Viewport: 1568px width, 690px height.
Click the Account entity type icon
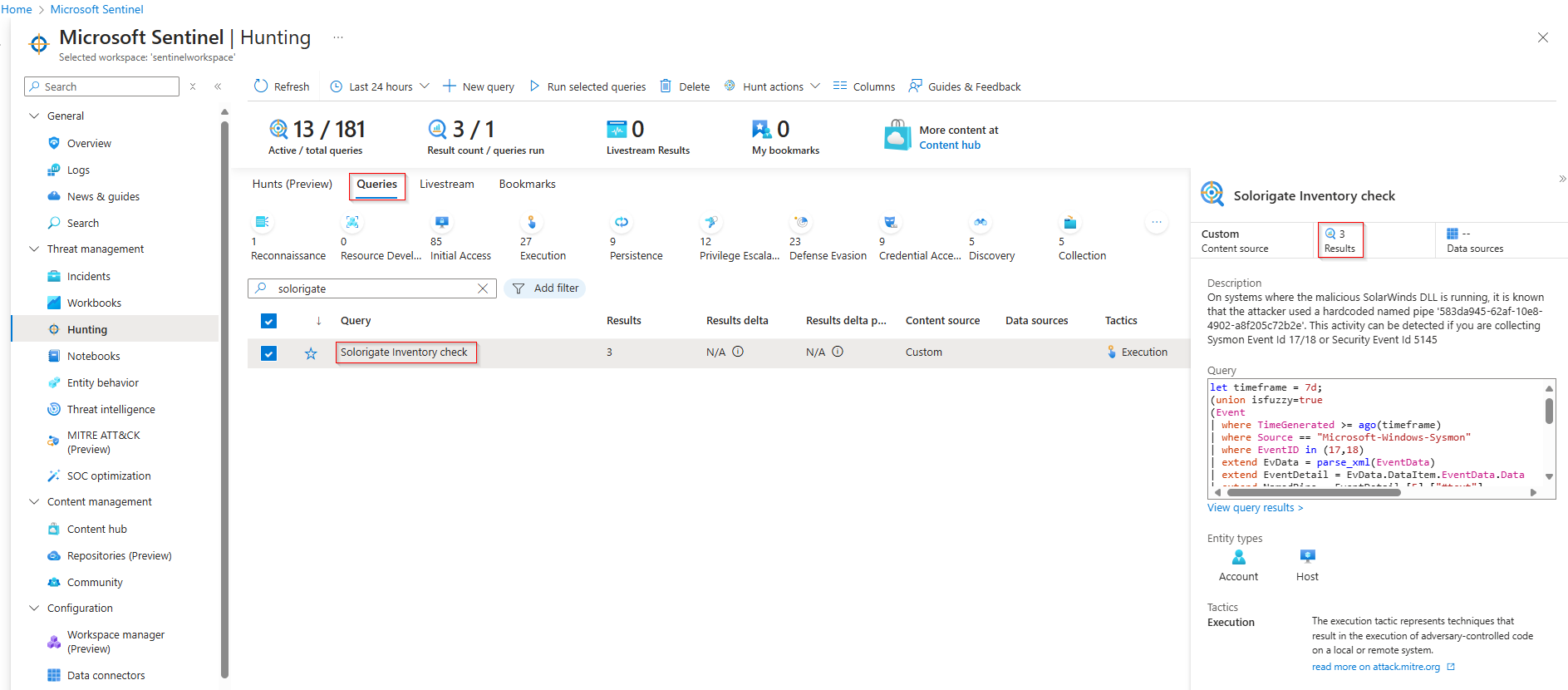(1239, 556)
